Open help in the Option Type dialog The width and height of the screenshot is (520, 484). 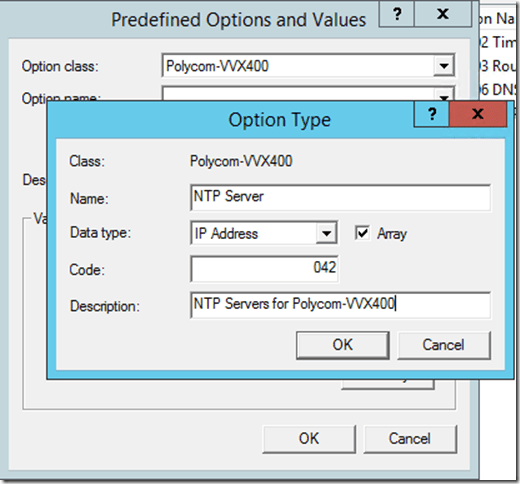[432, 114]
